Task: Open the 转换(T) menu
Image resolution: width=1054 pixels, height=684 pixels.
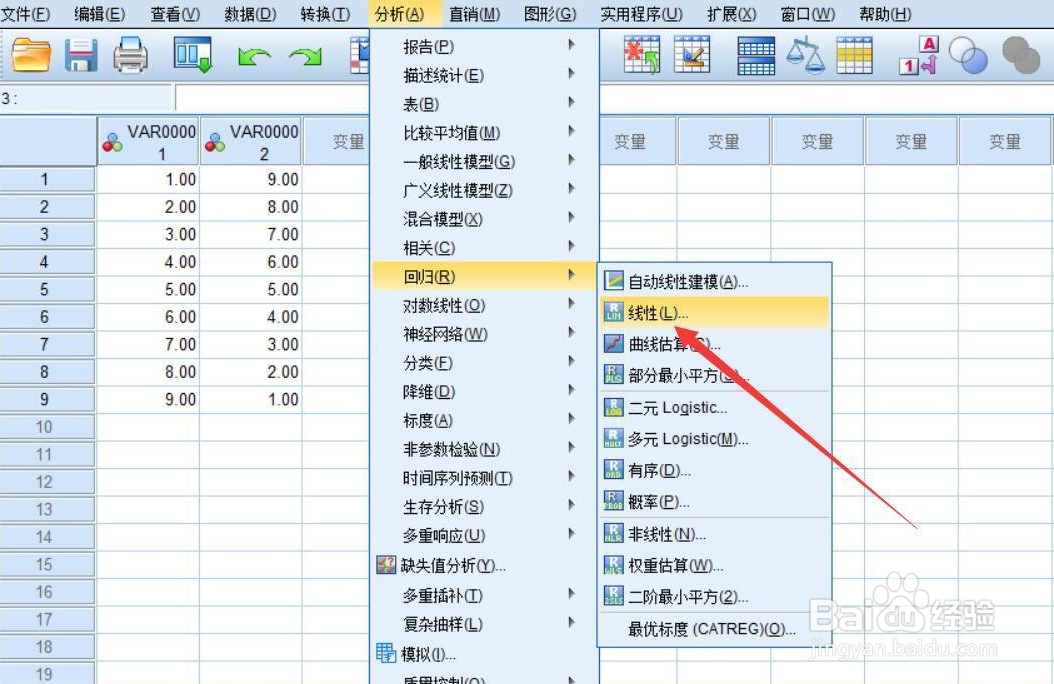Action: tap(317, 14)
